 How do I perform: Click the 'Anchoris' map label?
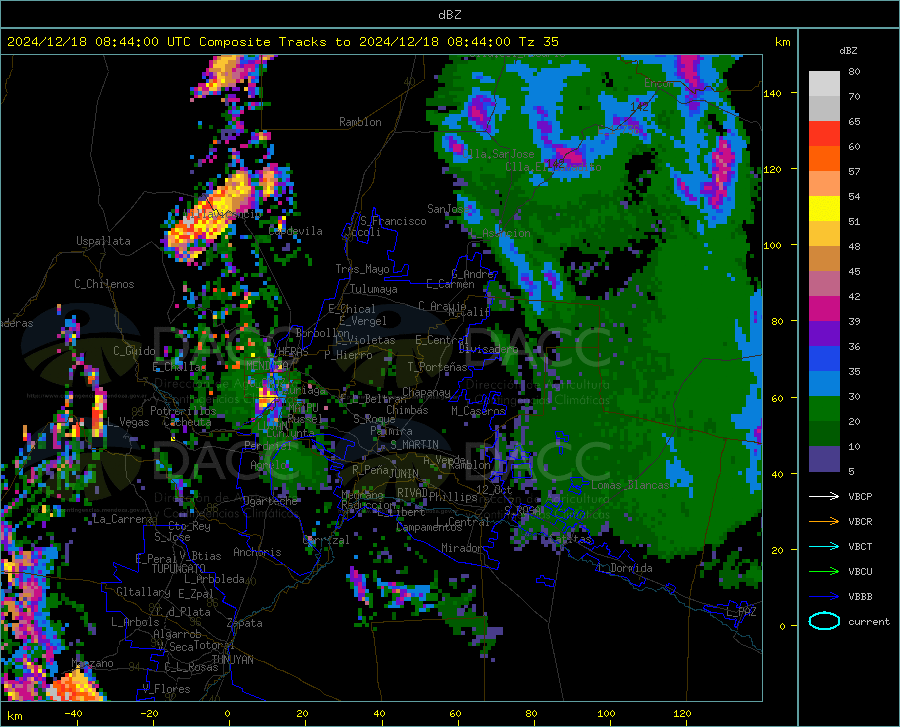point(257,552)
